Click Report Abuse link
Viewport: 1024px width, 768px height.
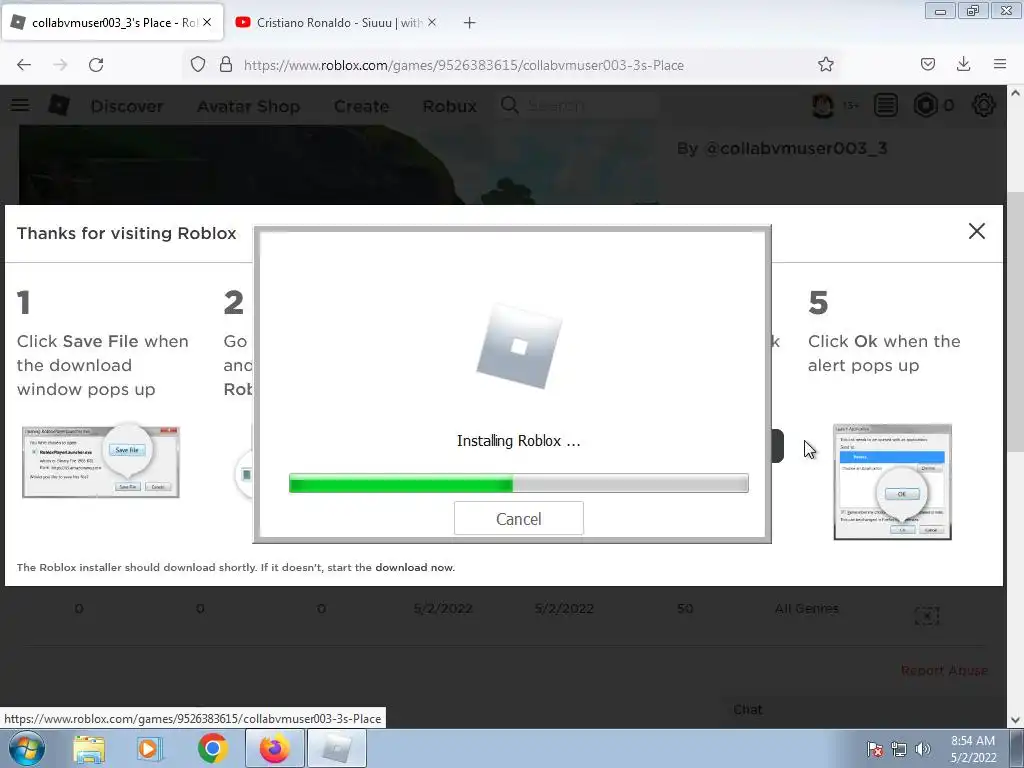pyautogui.click(x=944, y=671)
